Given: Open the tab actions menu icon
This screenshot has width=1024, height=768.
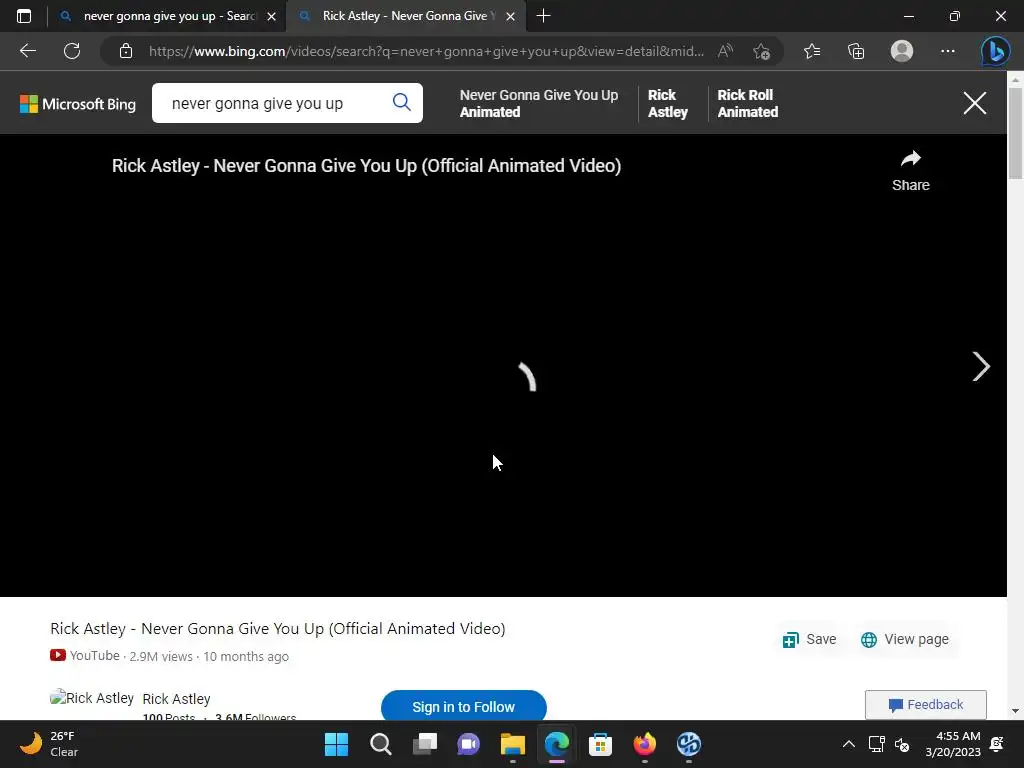Looking at the screenshot, I should coord(24,16).
